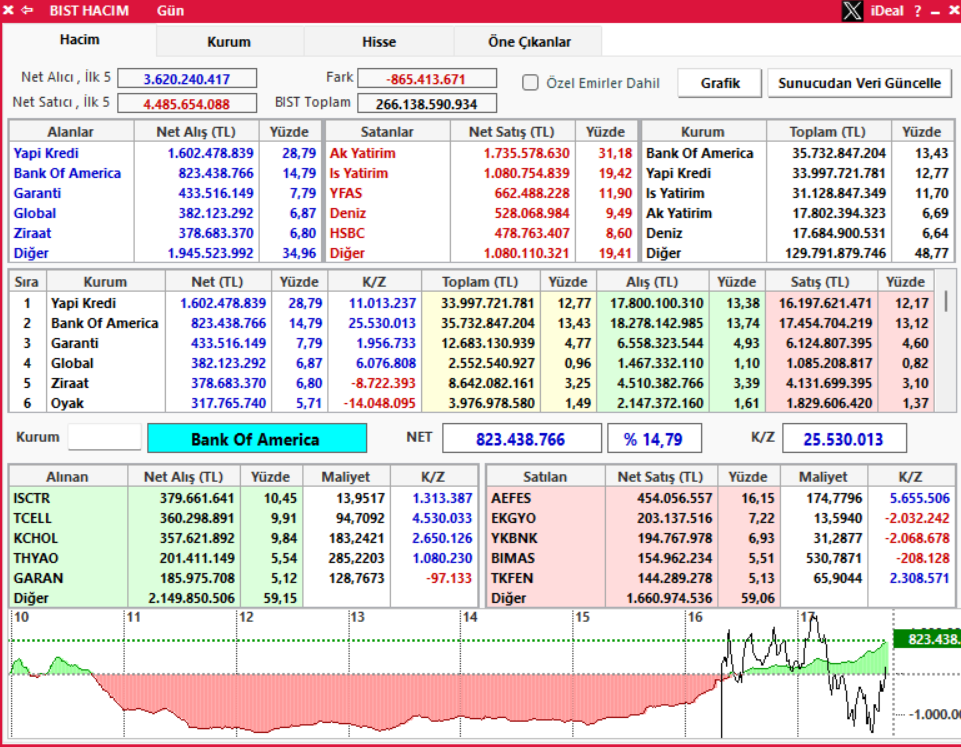This screenshot has height=747, width=961.
Task: Click the Sıra column header
Action: pyautogui.click(x=27, y=282)
